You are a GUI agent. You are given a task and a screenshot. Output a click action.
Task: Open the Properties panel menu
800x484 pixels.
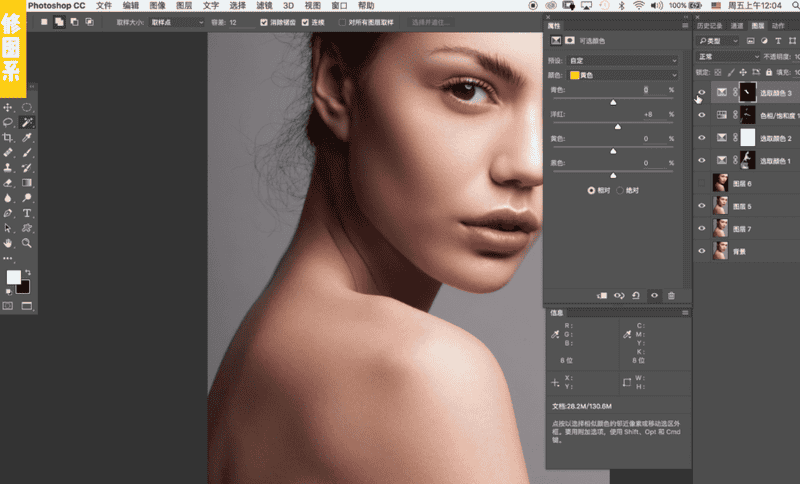point(685,26)
